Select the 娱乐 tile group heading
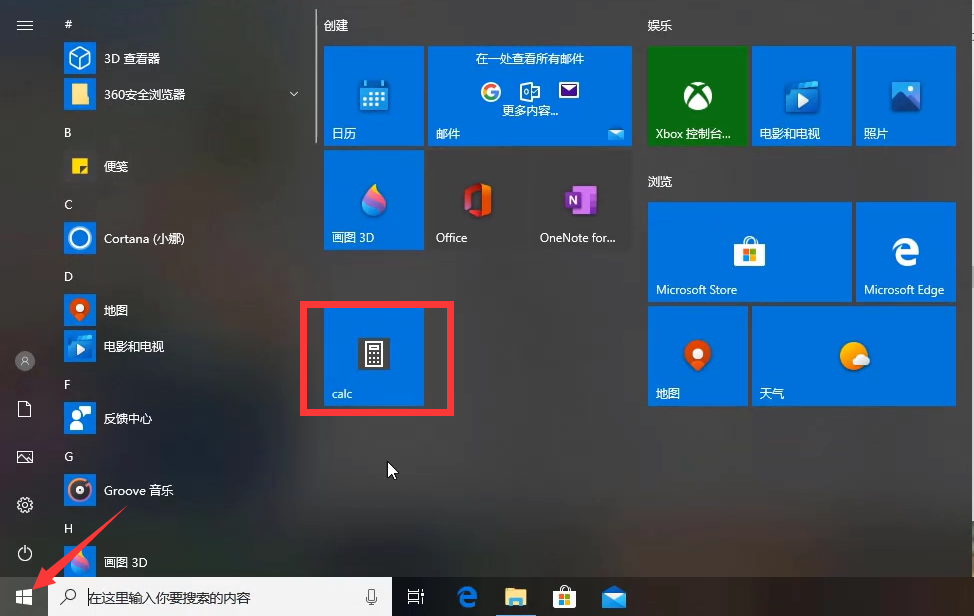Screen dimensions: 974x616 click(659, 25)
